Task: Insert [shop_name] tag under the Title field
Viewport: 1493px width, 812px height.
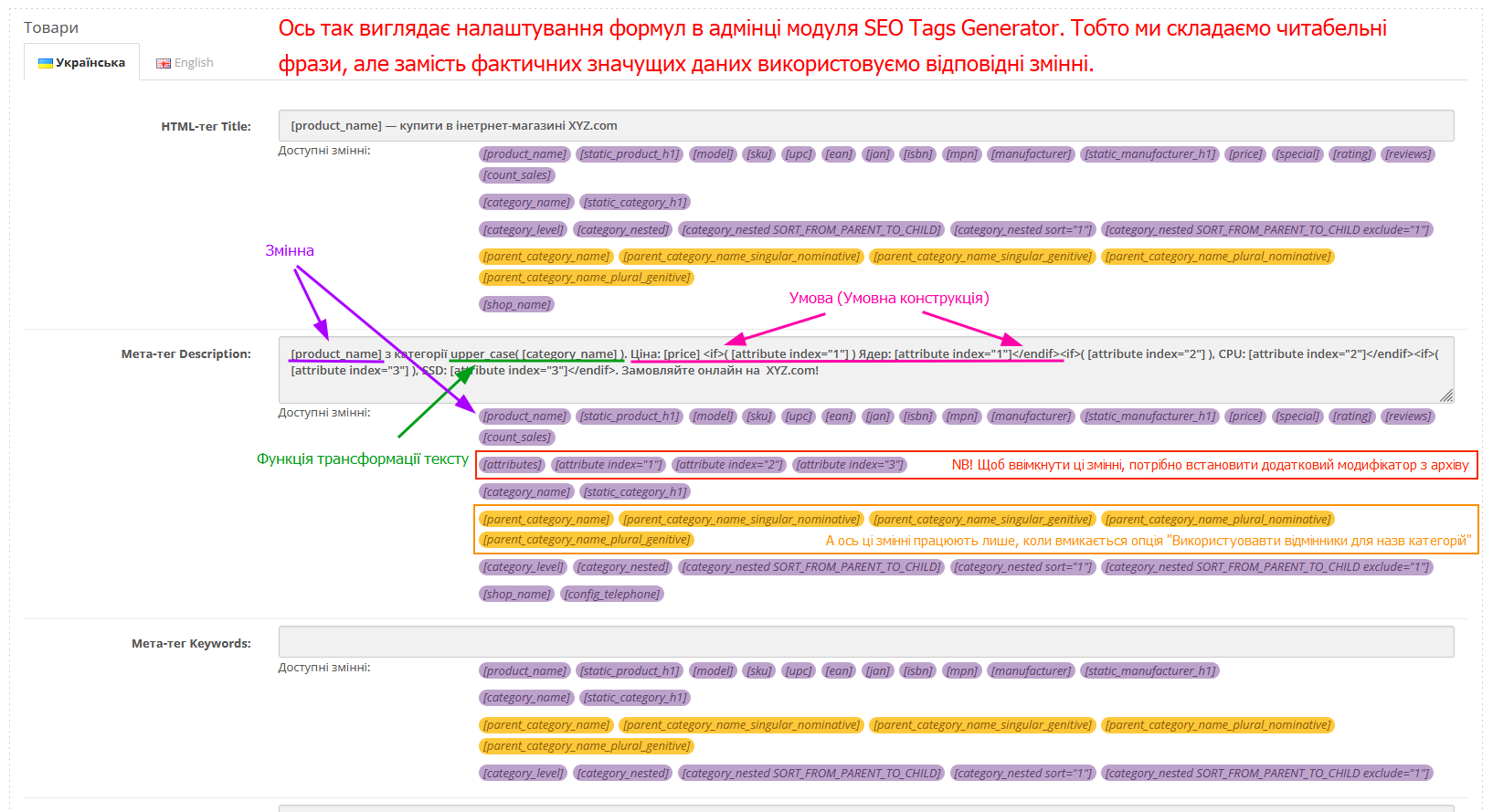Action: 516,305
